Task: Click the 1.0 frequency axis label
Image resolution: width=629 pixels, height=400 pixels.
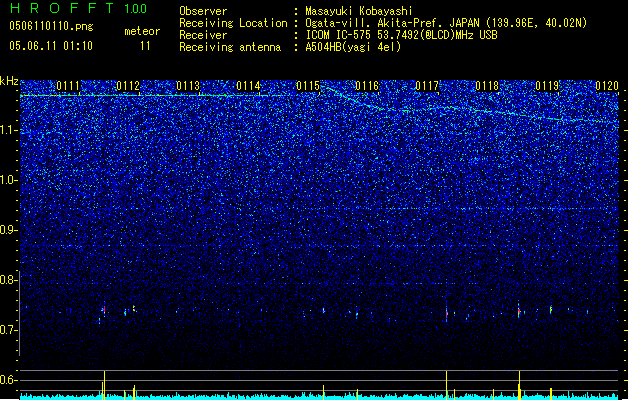Action: 9,180
